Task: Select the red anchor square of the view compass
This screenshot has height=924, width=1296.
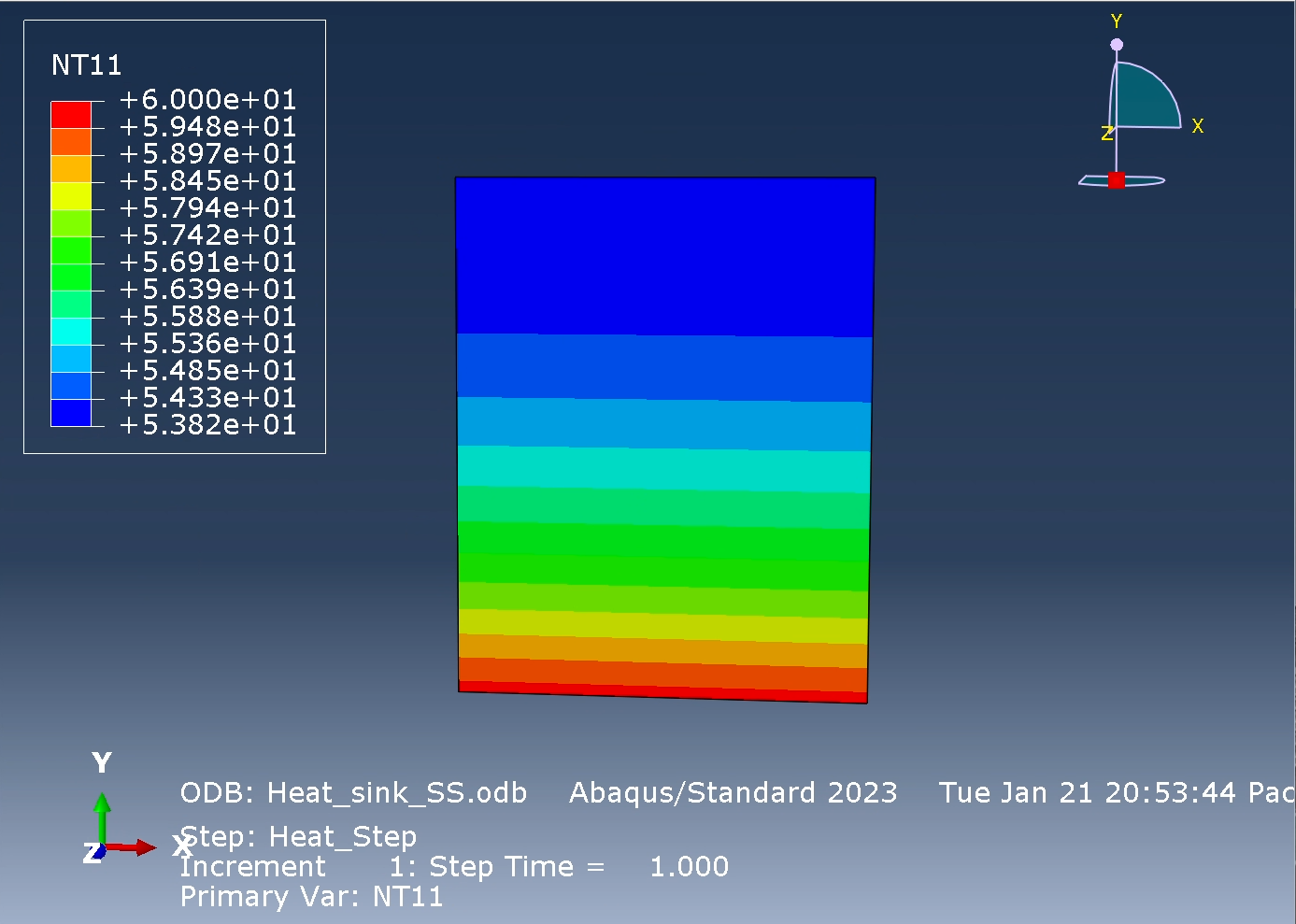Action: [x=1118, y=178]
